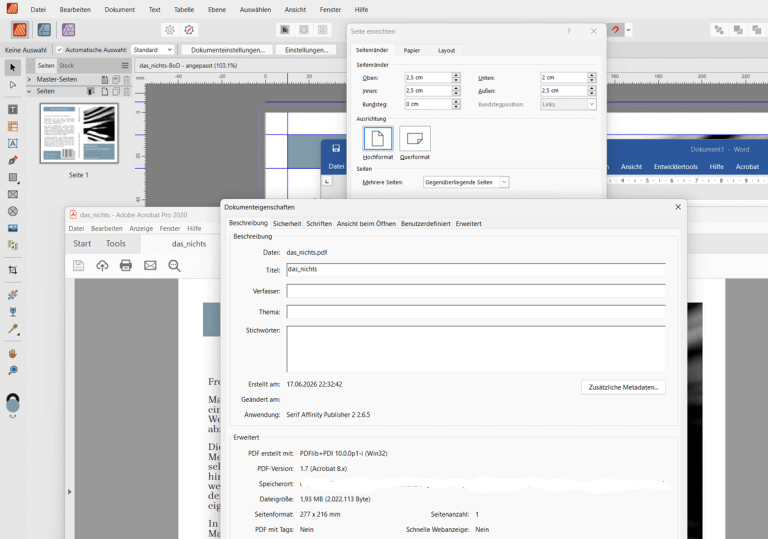Open the Mehrere Seiten dropdown
The width and height of the screenshot is (768, 539).
[x=466, y=182]
